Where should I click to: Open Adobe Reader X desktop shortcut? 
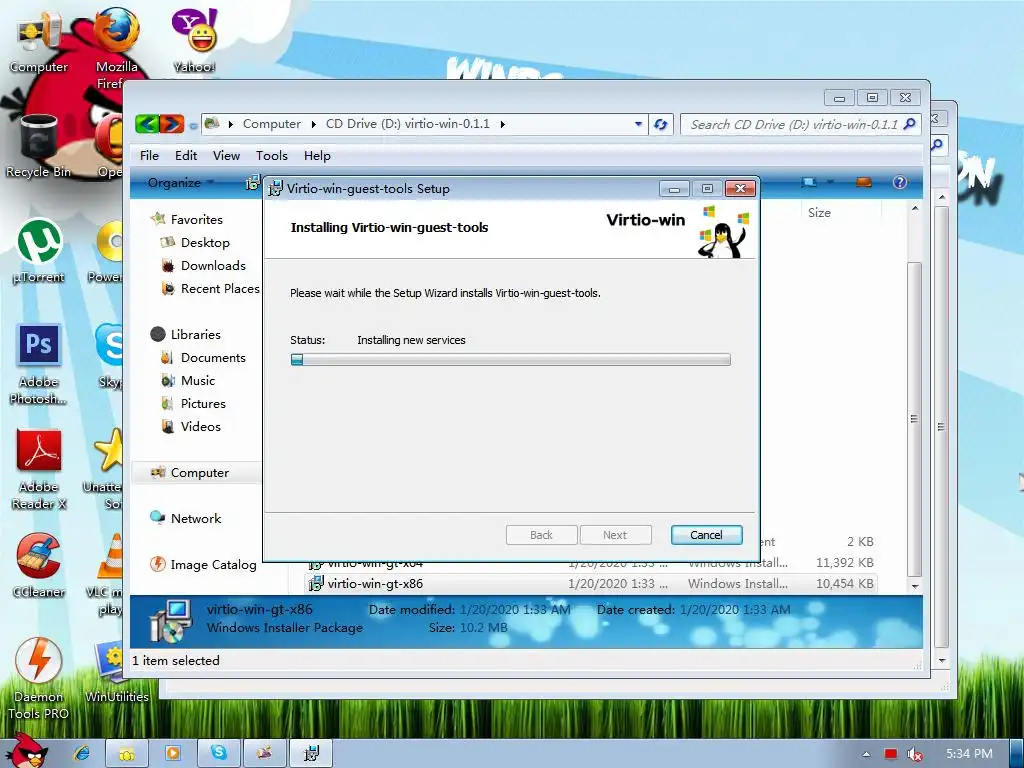[39, 469]
